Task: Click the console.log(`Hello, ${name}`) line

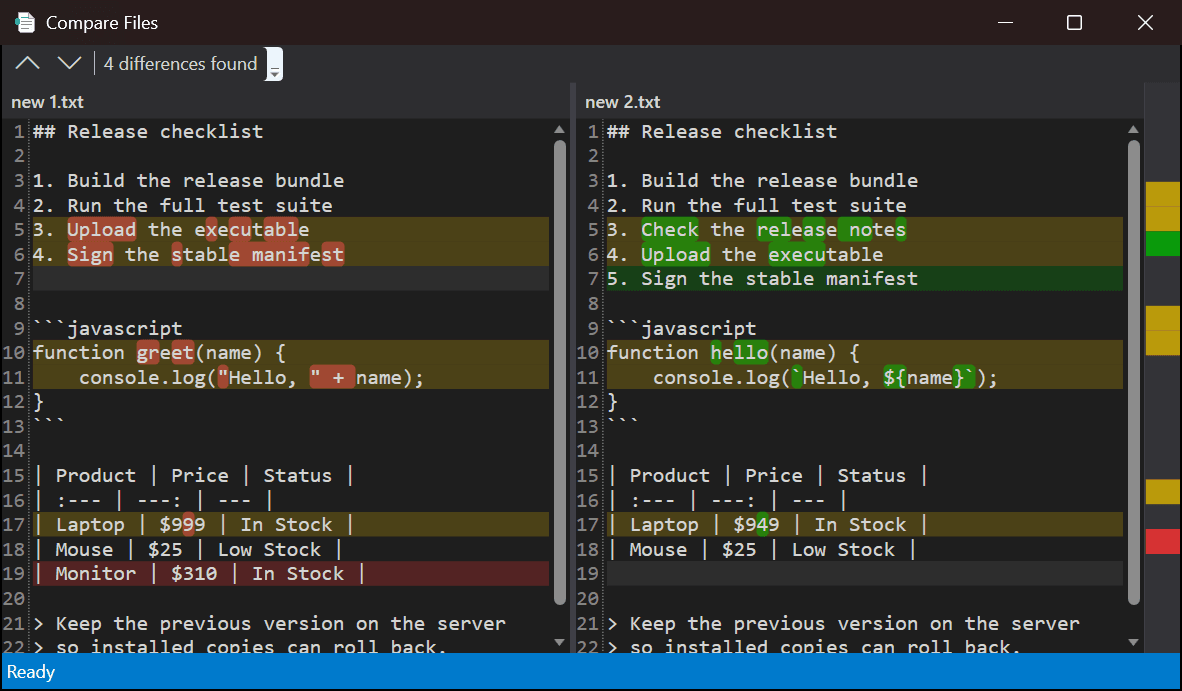Action: pyautogui.click(x=865, y=378)
